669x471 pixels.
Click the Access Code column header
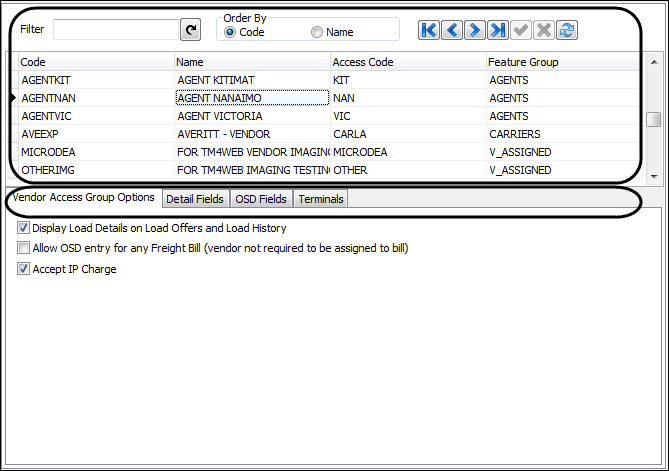pos(408,62)
